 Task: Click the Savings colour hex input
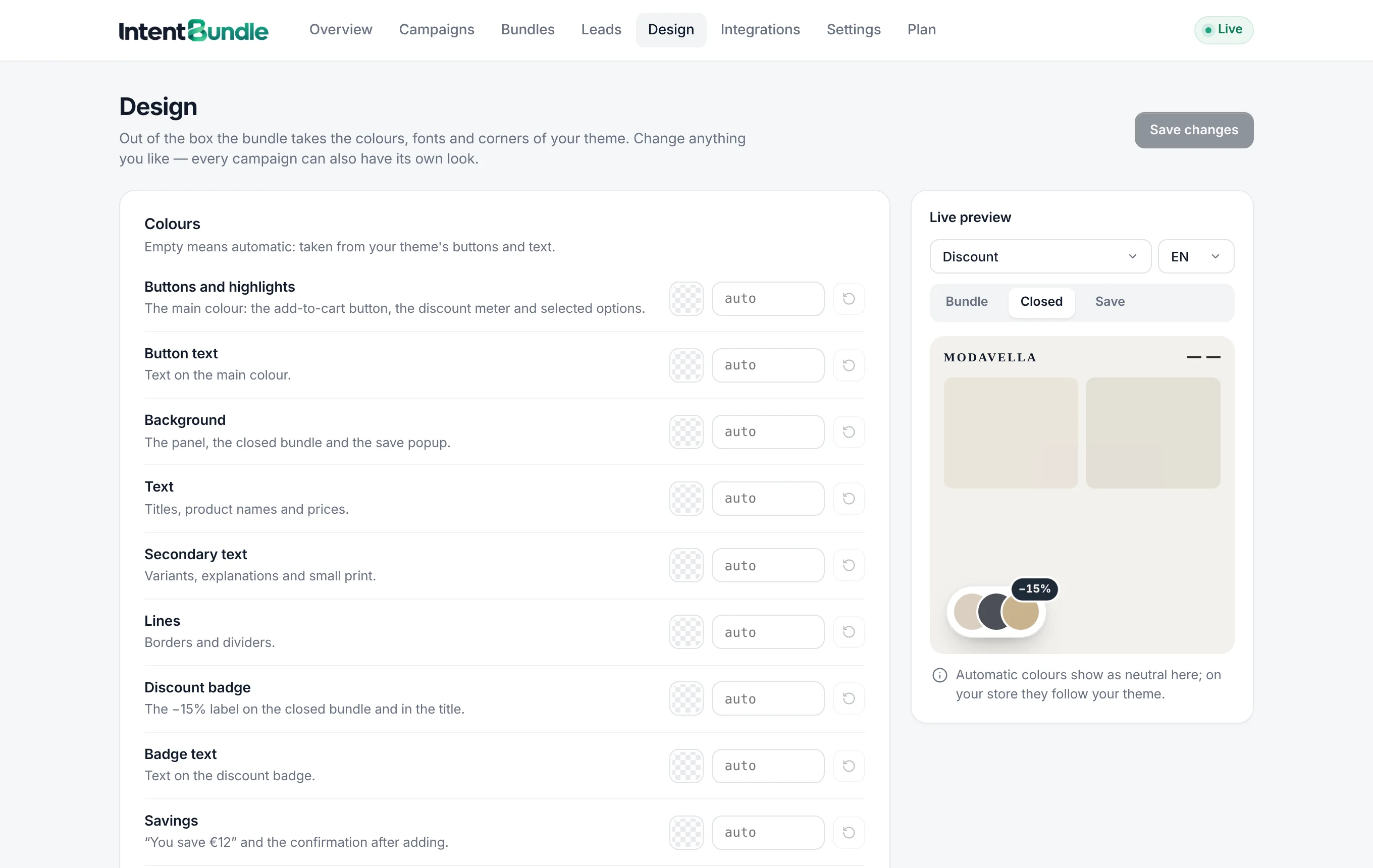pyautogui.click(x=767, y=833)
